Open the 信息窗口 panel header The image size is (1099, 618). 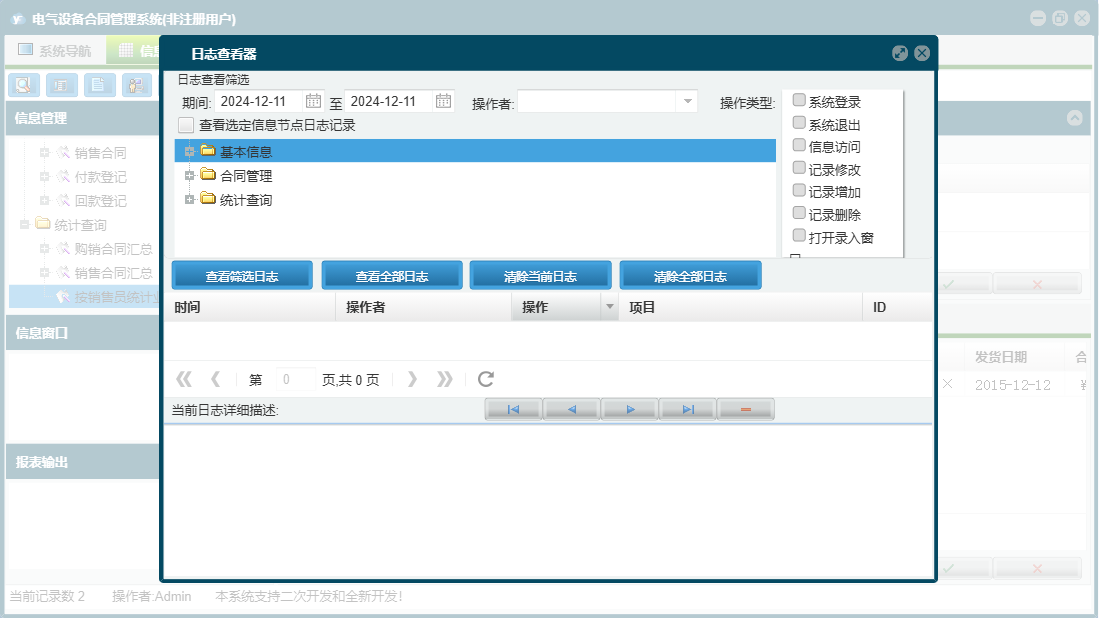click(x=83, y=333)
